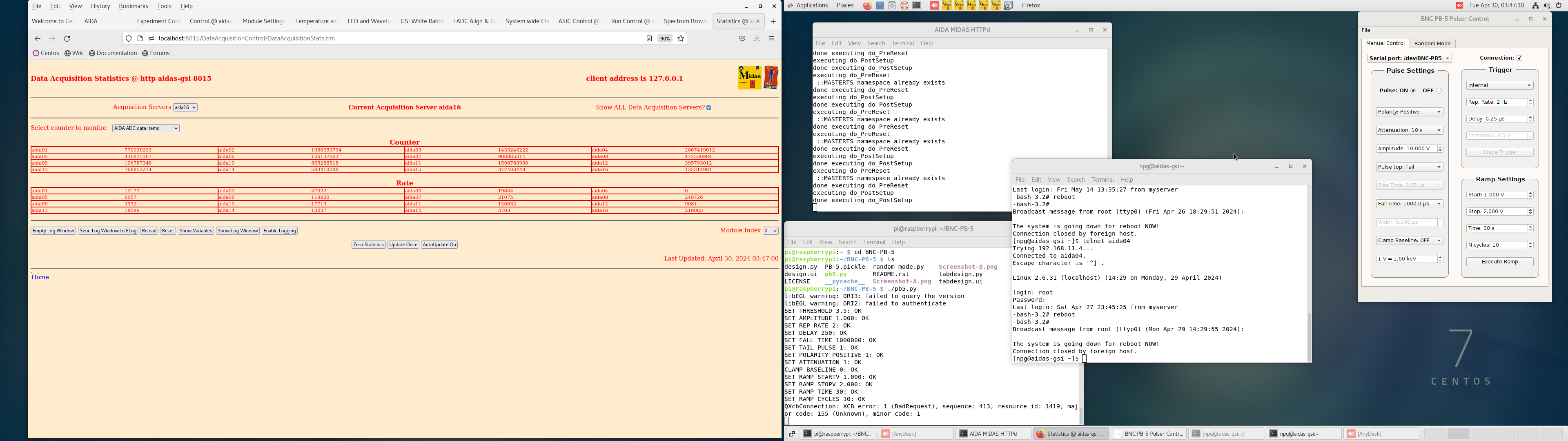
Task: Open Polarity: Positive dropdown
Action: click(1409, 112)
